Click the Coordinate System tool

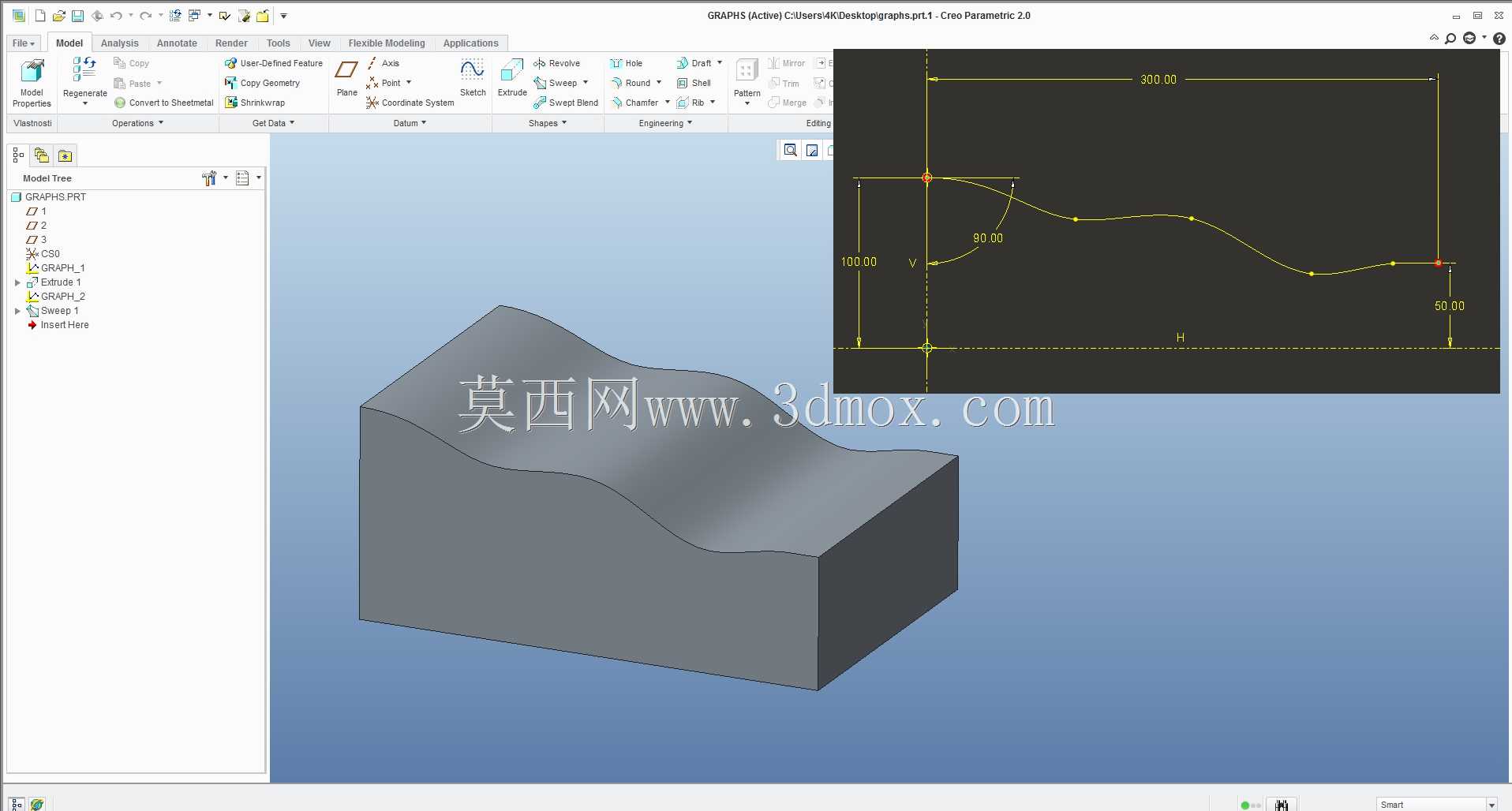410,103
